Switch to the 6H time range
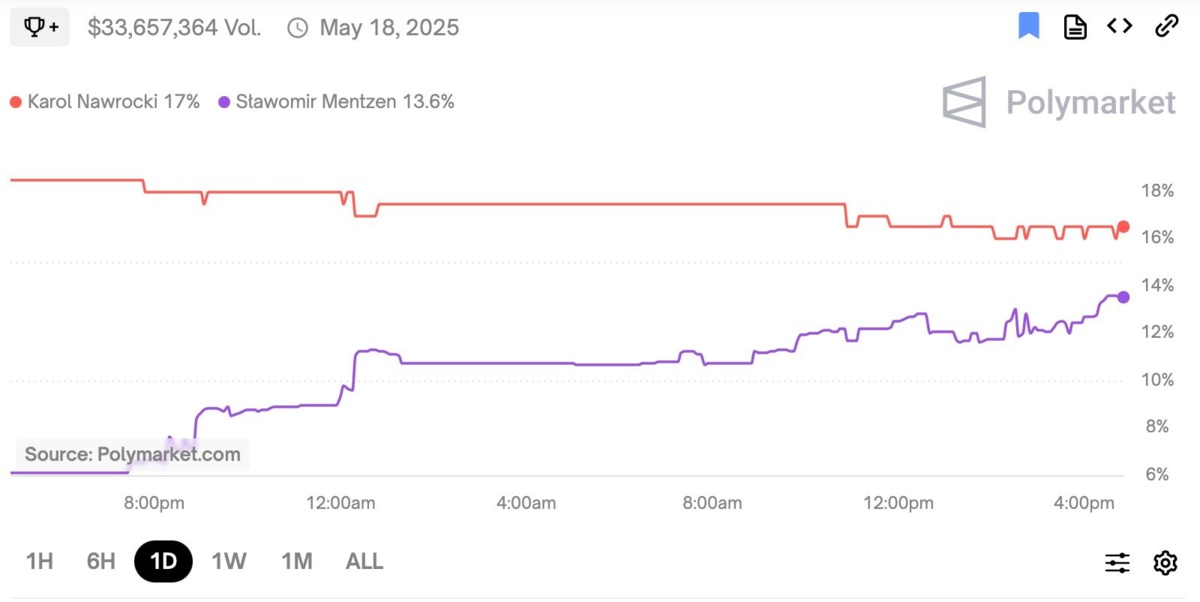1200x602 pixels. coord(101,561)
